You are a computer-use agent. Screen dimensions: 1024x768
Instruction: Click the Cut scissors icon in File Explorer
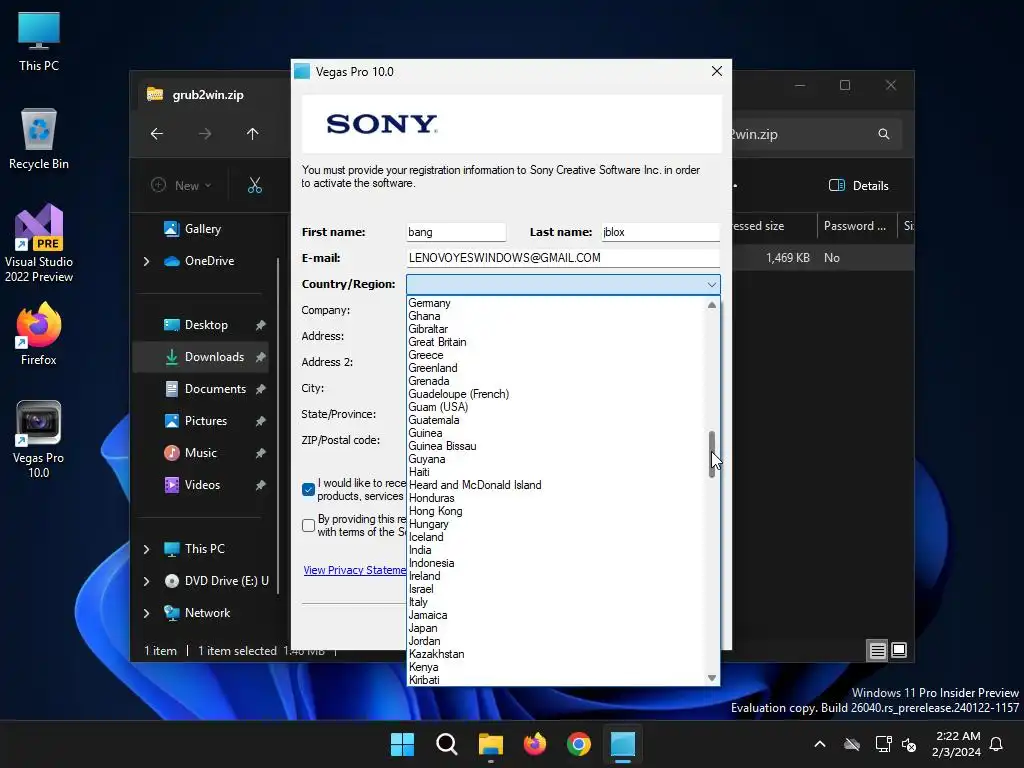(255, 185)
